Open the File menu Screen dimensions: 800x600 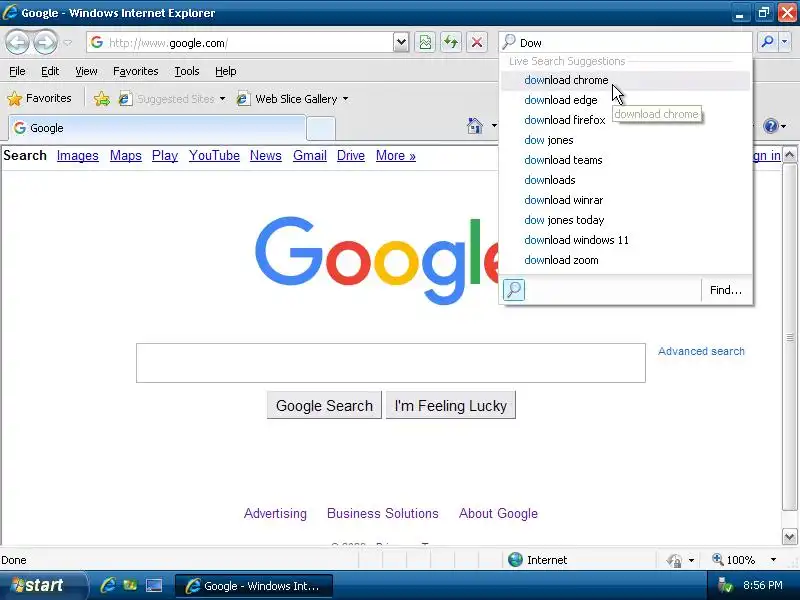pos(17,71)
